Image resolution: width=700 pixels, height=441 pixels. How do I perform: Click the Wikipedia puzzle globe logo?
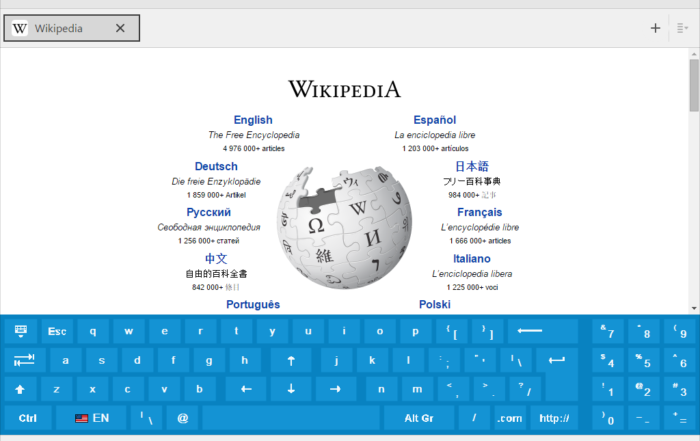point(344,228)
